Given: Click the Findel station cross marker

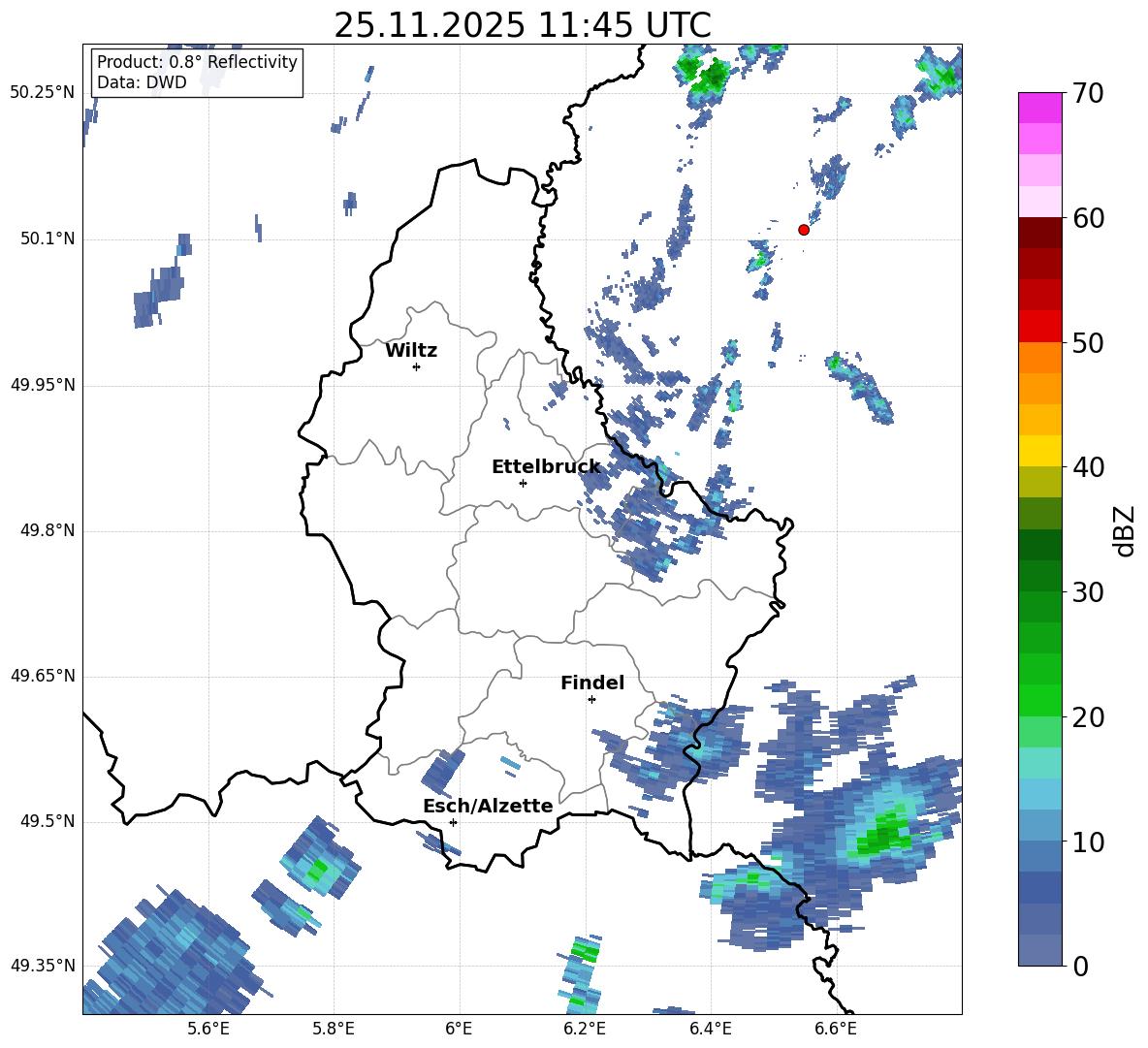Looking at the screenshot, I should [591, 699].
